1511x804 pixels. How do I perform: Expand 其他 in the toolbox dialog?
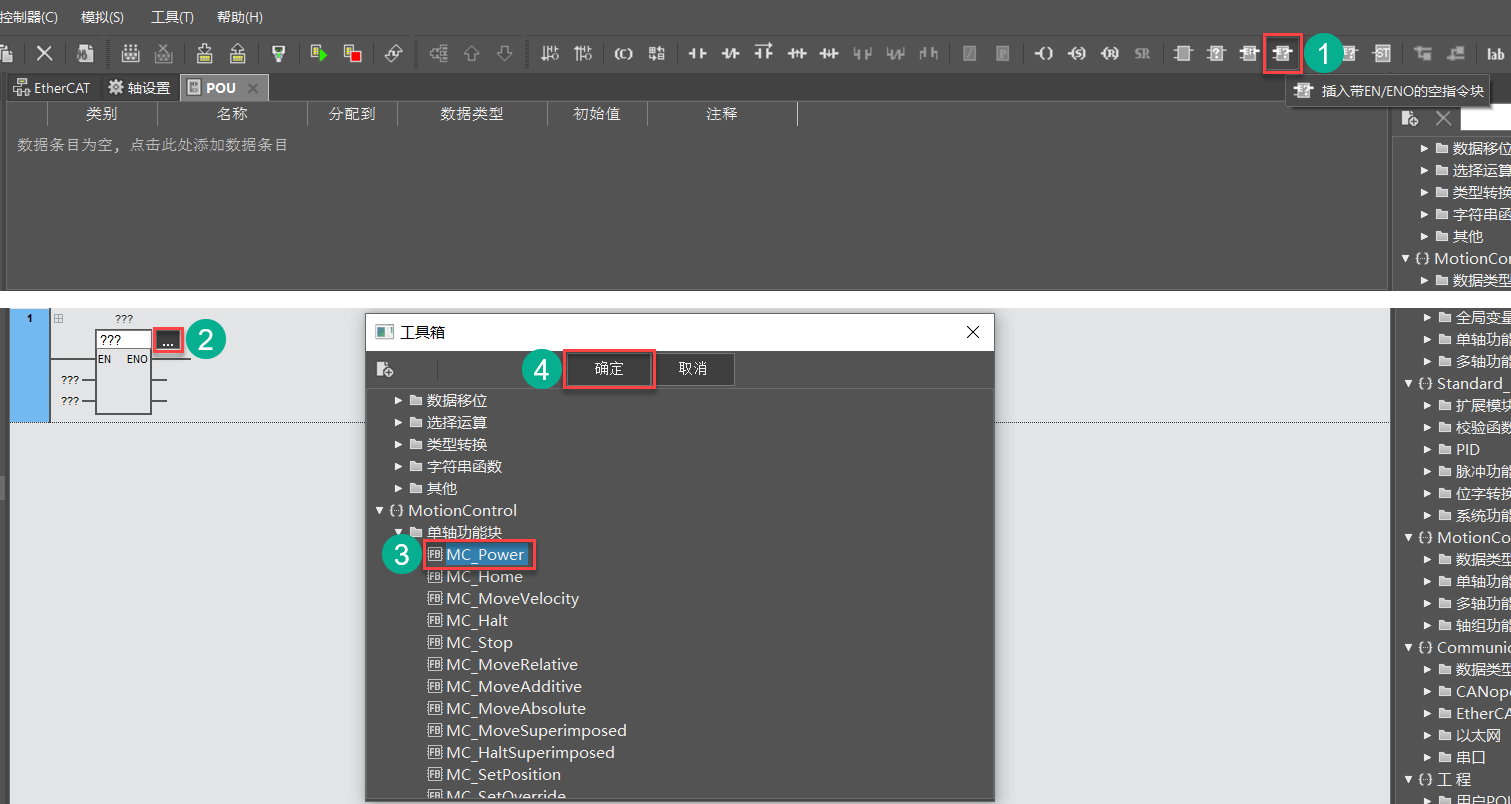click(399, 488)
